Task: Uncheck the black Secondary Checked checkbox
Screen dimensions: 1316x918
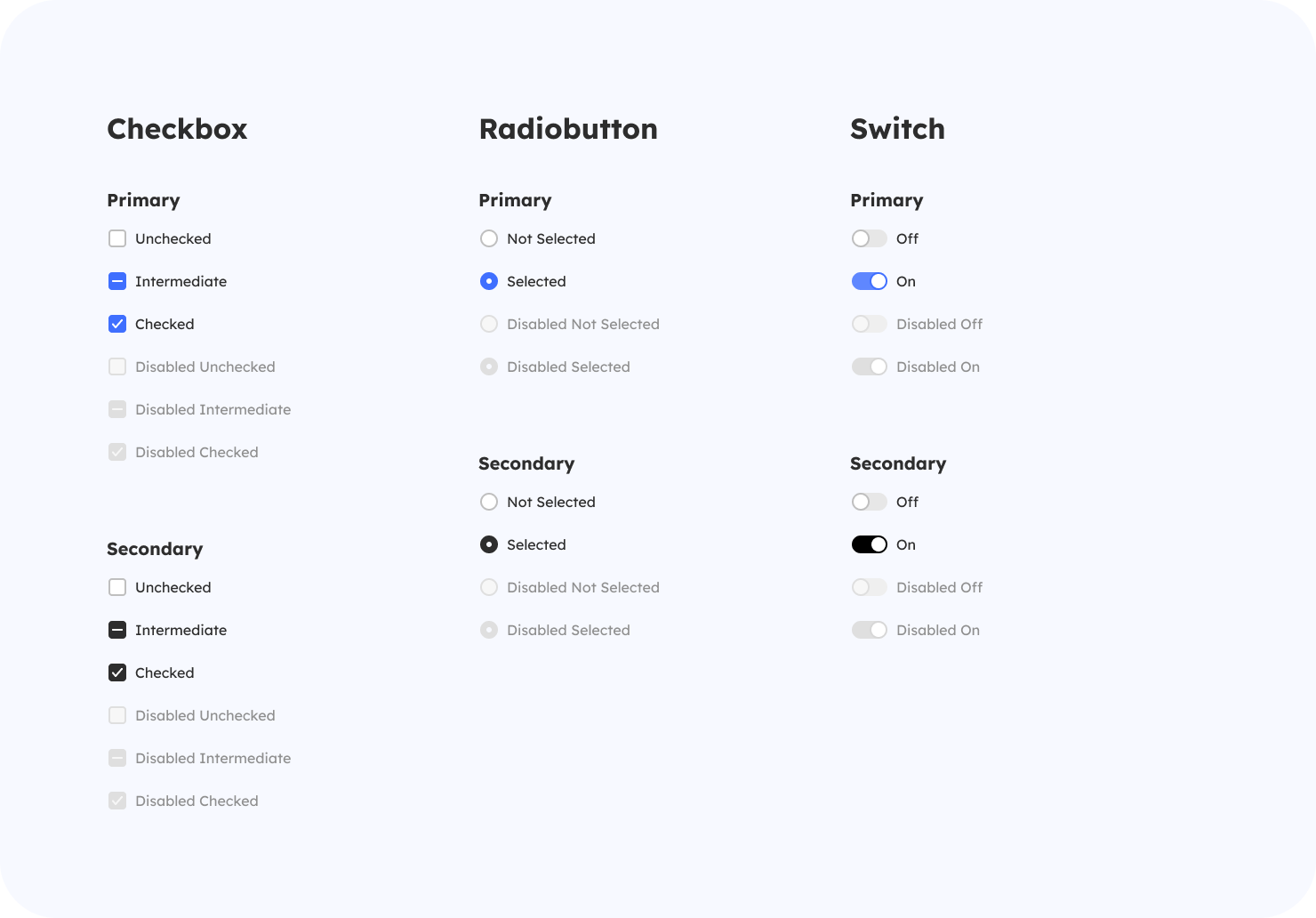Action: (x=117, y=672)
